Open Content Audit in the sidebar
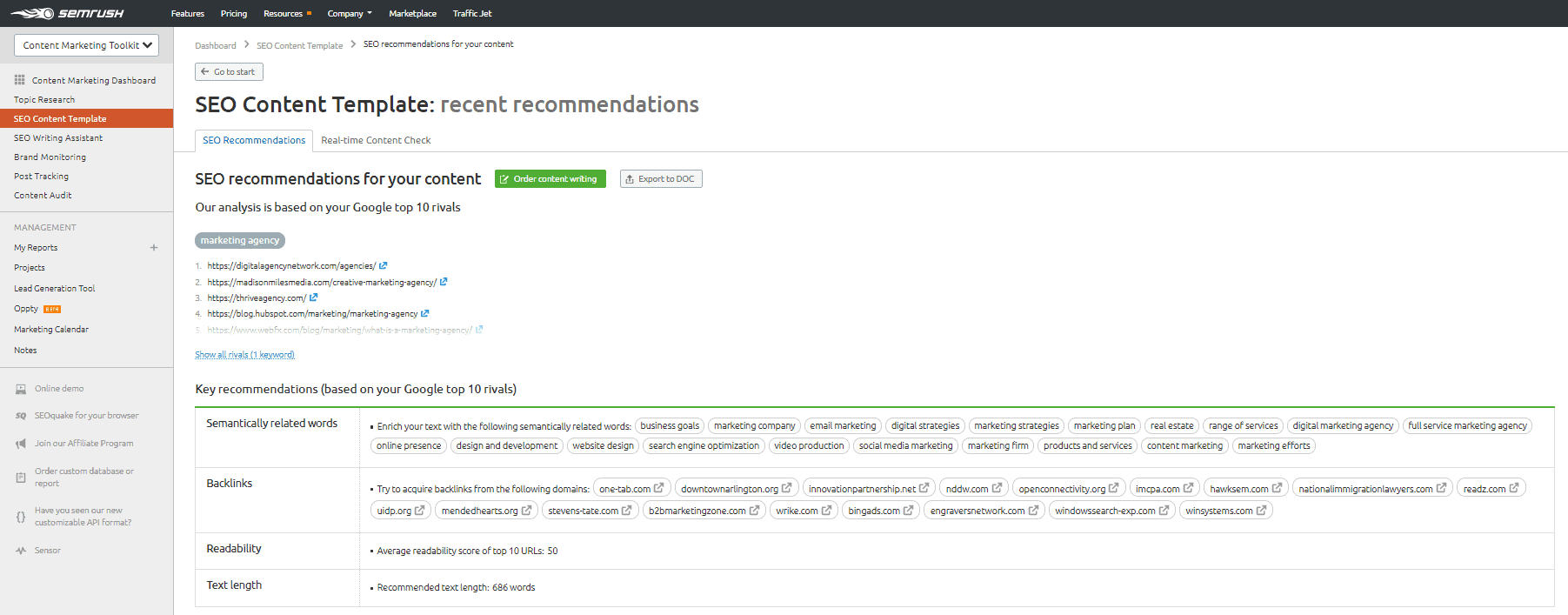The height and width of the screenshot is (615, 1568). pyautogui.click(x=43, y=195)
